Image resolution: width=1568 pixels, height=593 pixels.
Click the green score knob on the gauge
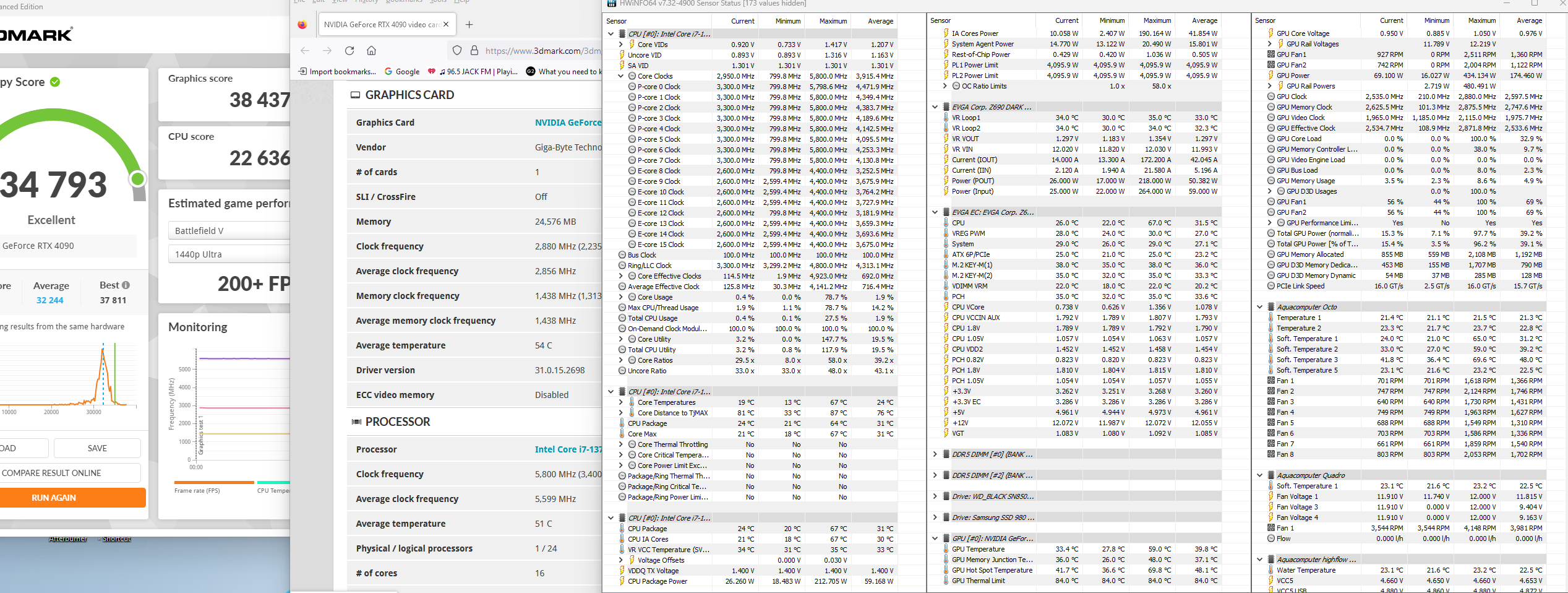coord(138,179)
